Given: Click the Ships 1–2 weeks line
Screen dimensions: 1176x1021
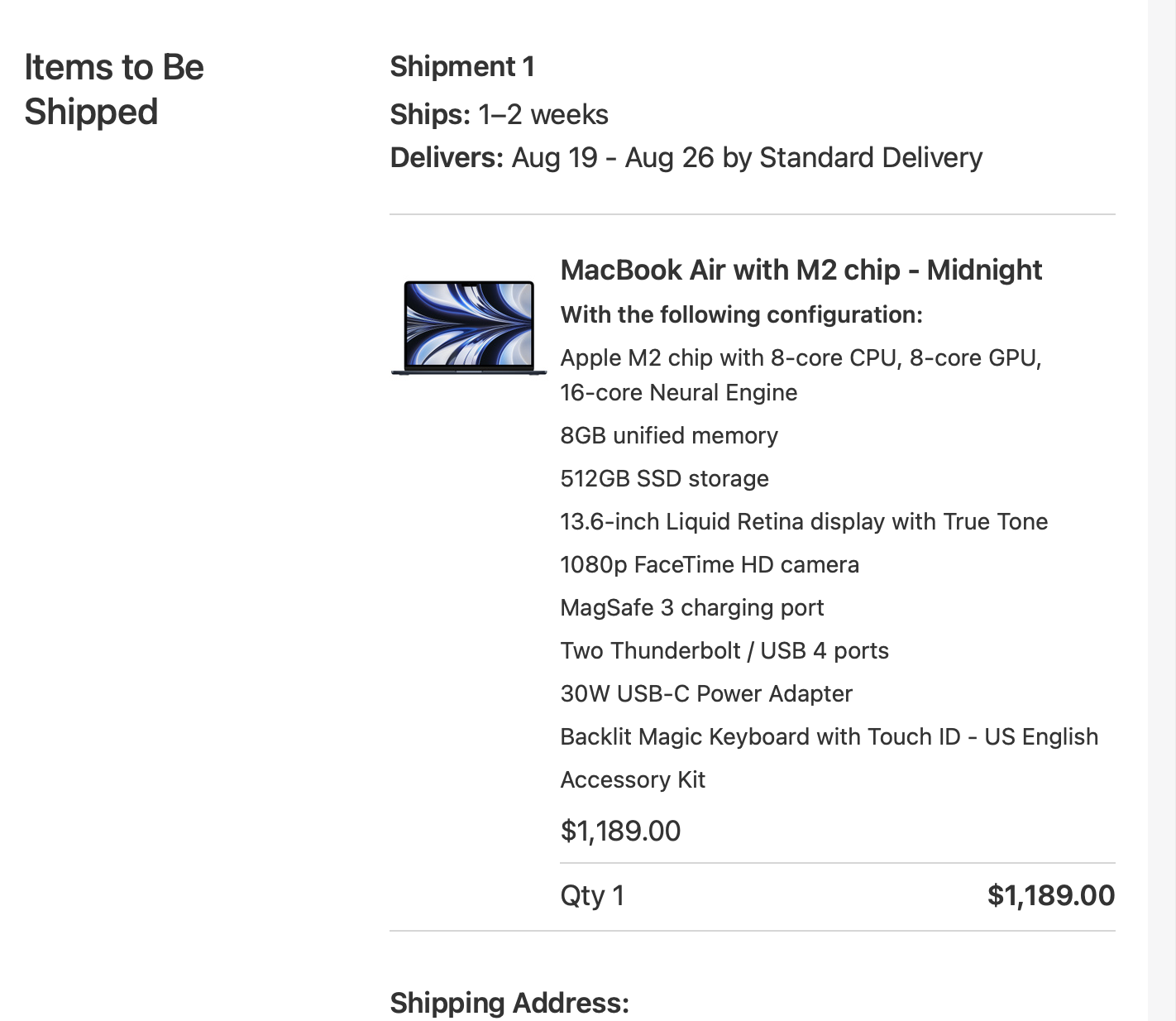Looking at the screenshot, I should tap(499, 114).
